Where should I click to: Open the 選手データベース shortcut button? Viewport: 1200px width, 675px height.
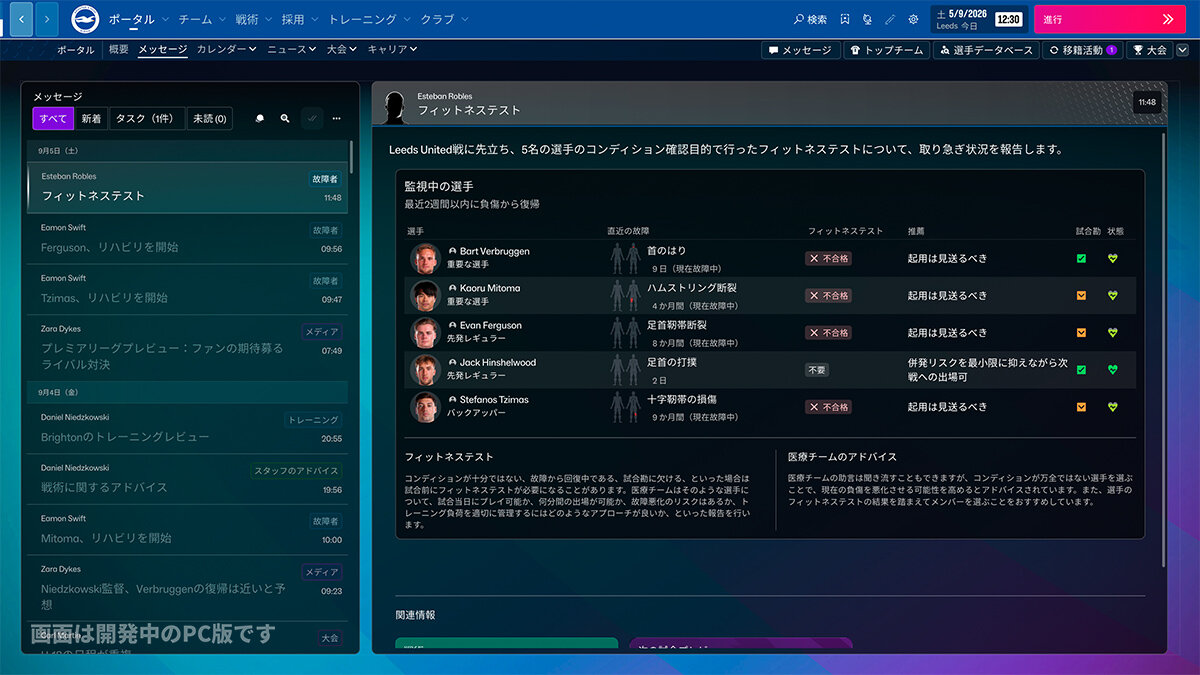[x=986, y=50]
